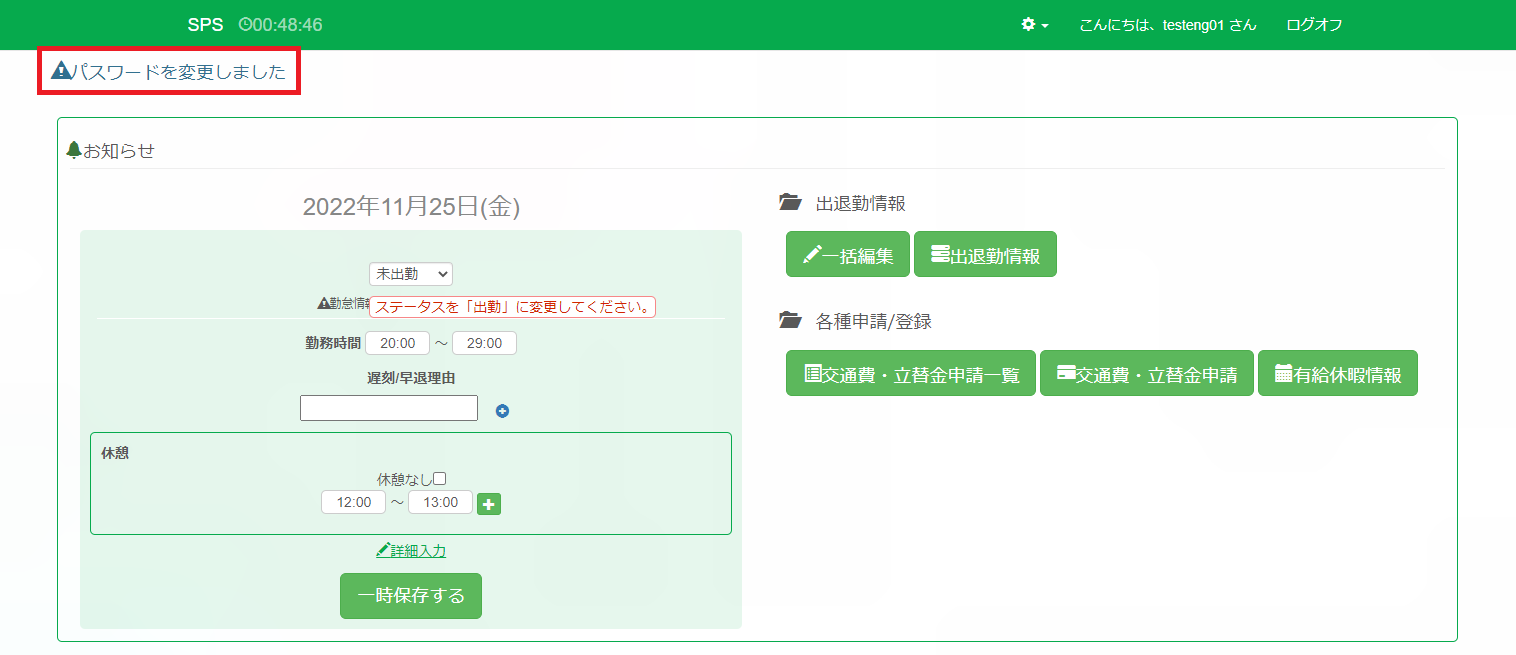Click the ログオフ menu item
The width and height of the screenshot is (1516, 655).
point(1314,25)
